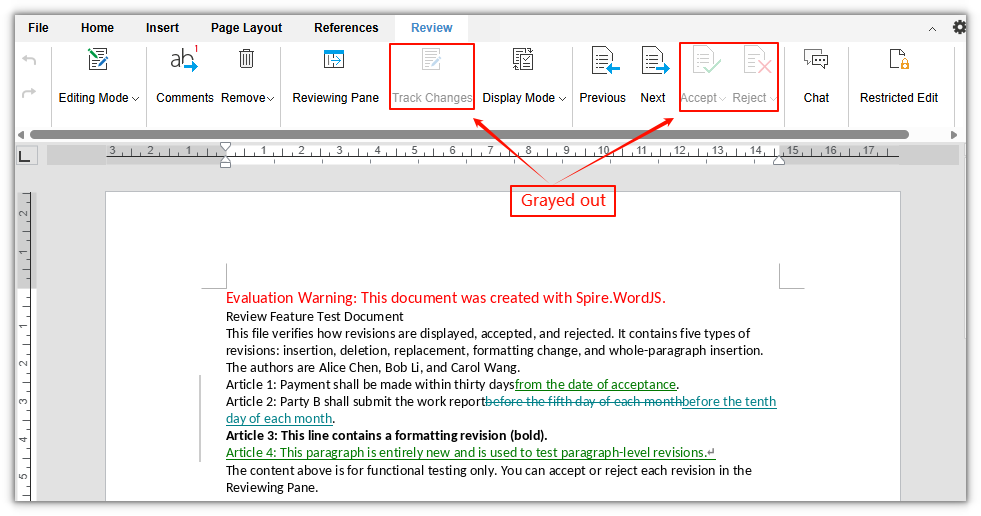This screenshot has height=516, width=981.
Task: Click the Restricted Edit label
Action: 898,98
